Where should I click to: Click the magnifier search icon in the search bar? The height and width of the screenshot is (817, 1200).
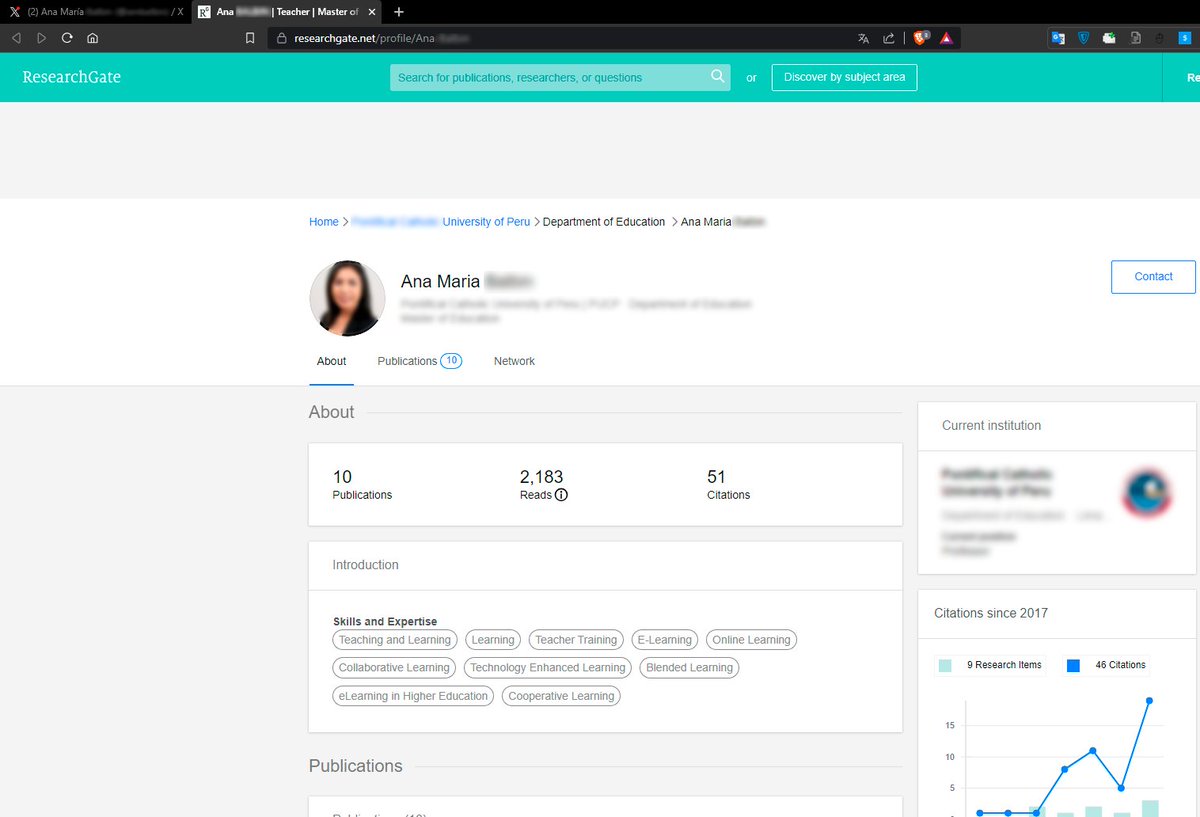click(x=718, y=76)
